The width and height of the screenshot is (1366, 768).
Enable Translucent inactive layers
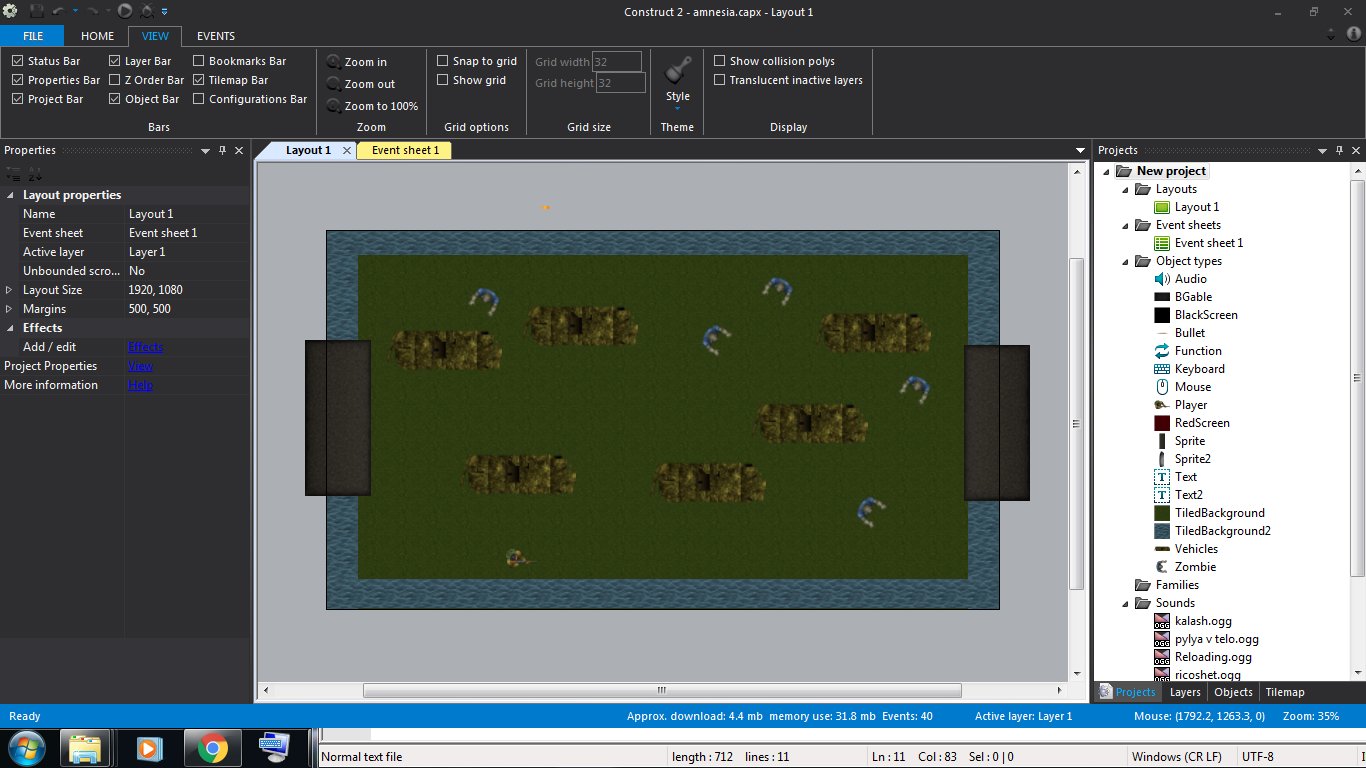click(x=720, y=80)
